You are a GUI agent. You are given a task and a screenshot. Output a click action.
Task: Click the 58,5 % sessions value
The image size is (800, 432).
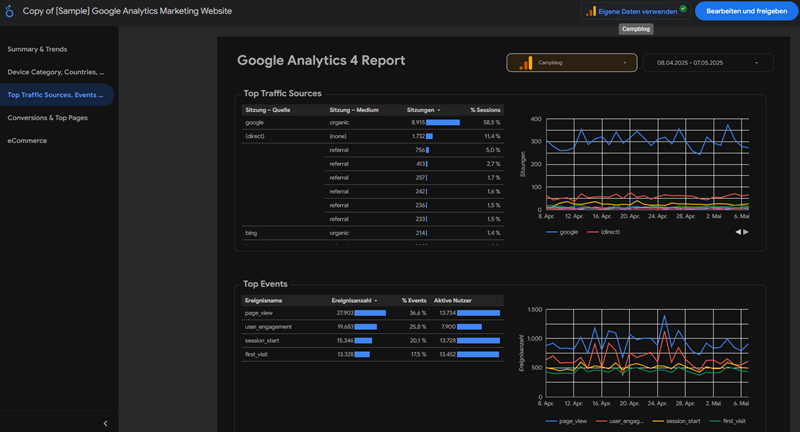coord(492,122)
